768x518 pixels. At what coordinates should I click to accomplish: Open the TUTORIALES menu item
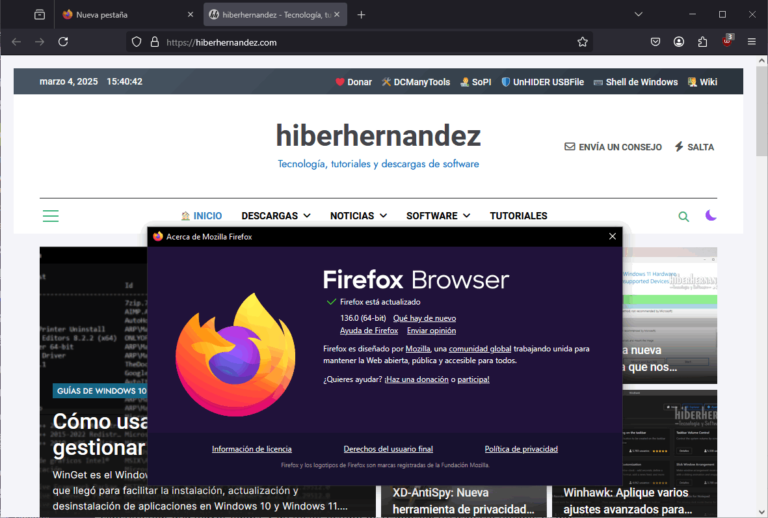tap(518, 216)
